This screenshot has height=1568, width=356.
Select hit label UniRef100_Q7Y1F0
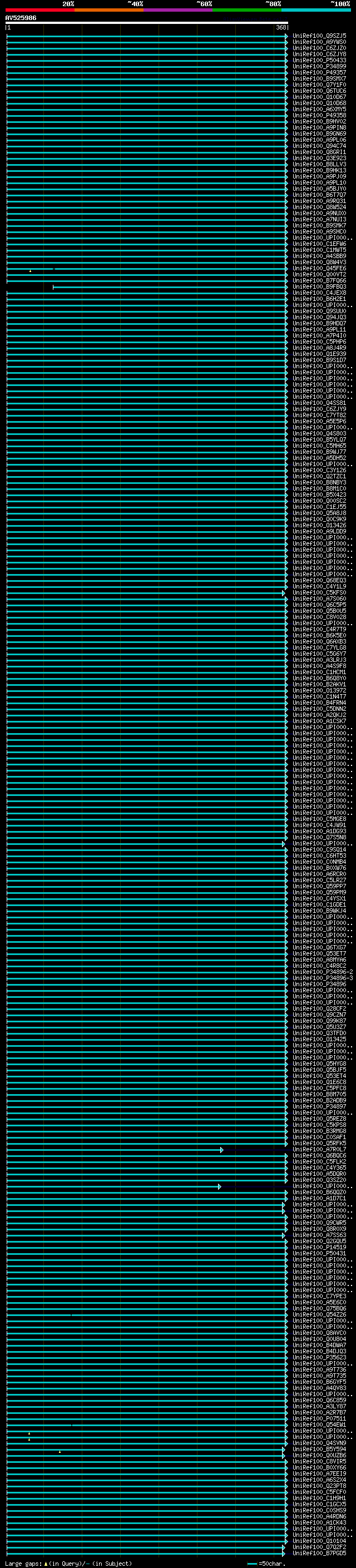319,85
